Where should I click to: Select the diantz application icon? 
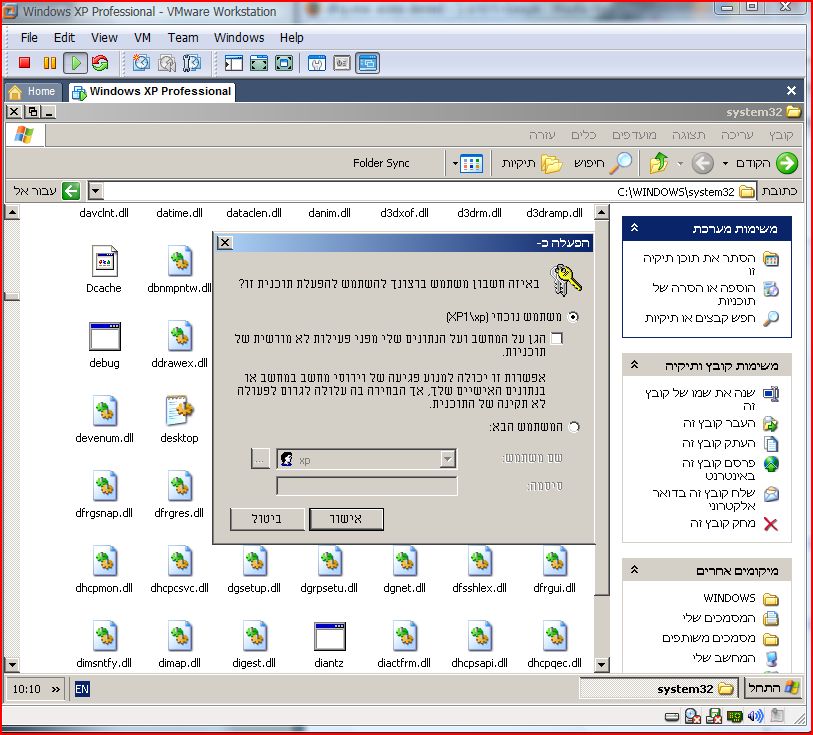pyautogui.click(x=330, y=636)
